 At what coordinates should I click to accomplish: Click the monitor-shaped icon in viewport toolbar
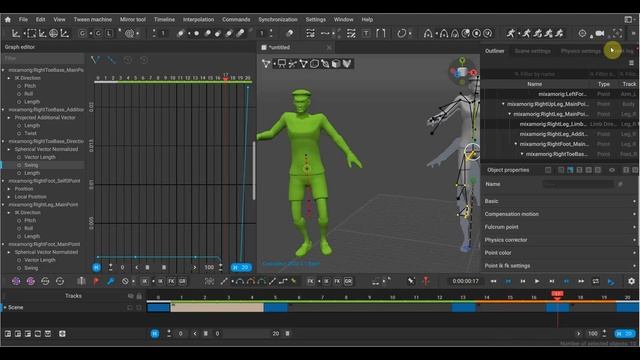[282, 64]
